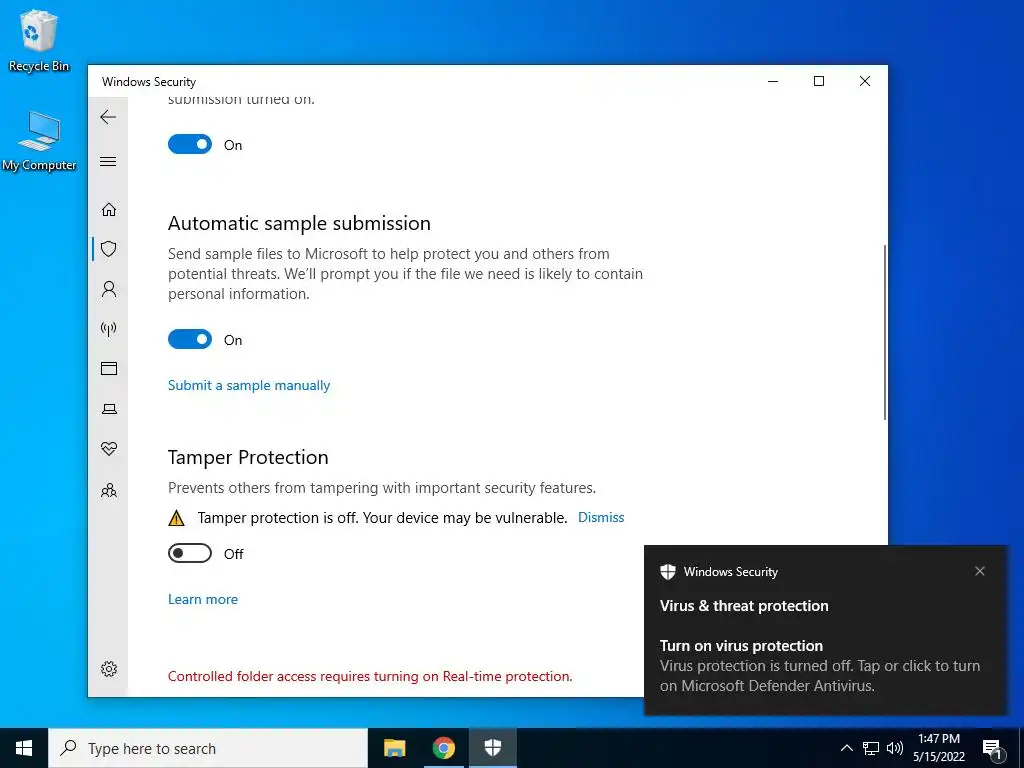Minimize the Windows Security window
This screenshot has width=1024, height=768.
click(773, 81)
